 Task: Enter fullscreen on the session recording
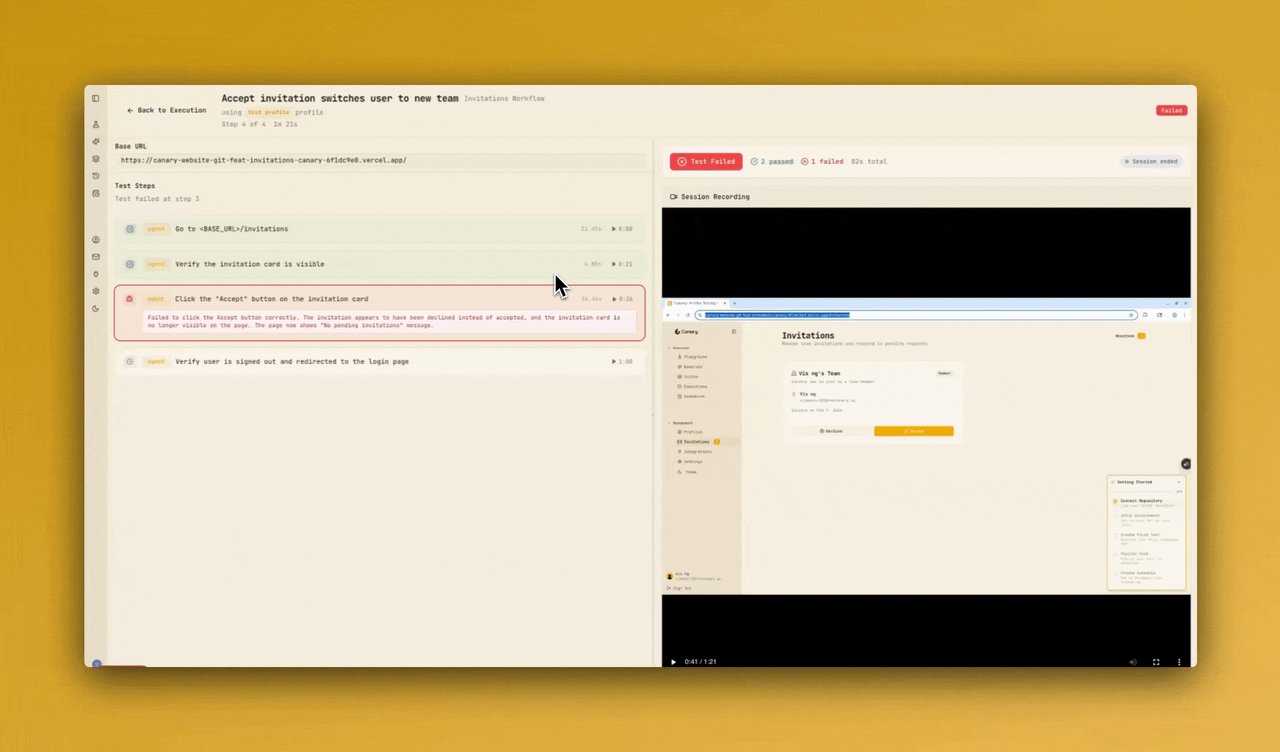click(1156, 661)
